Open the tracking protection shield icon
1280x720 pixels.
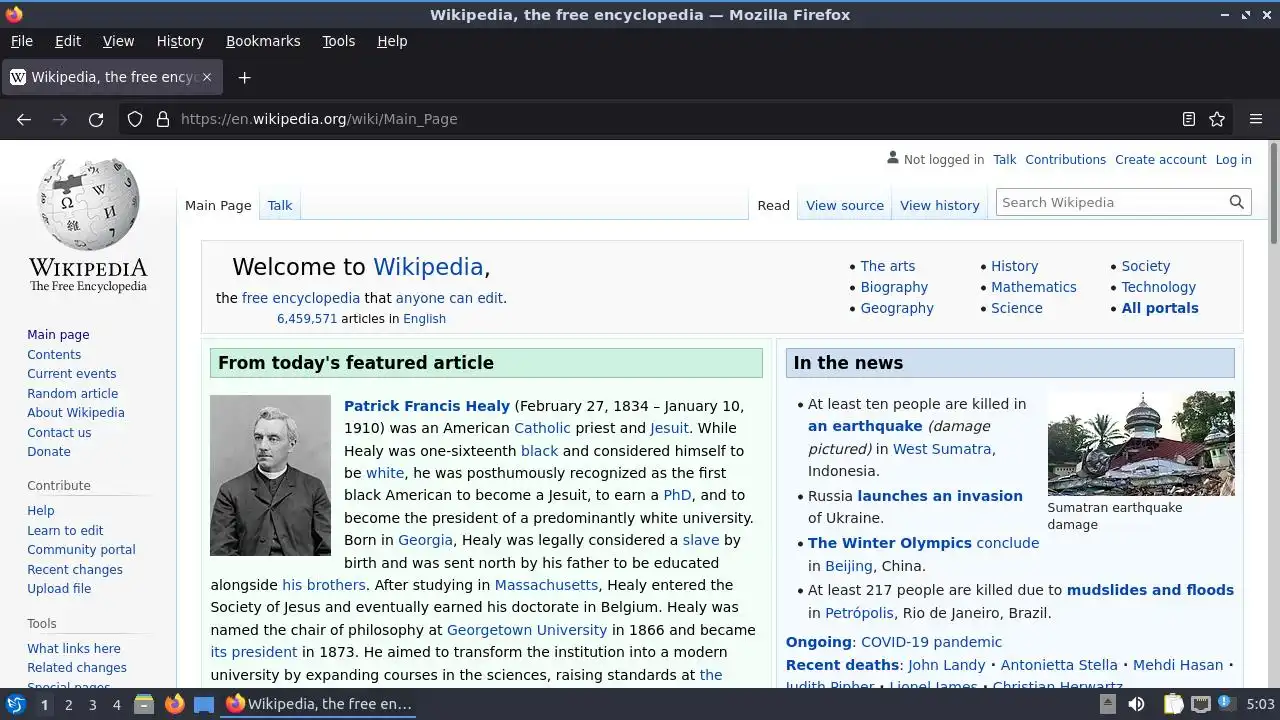pos(135,119)
